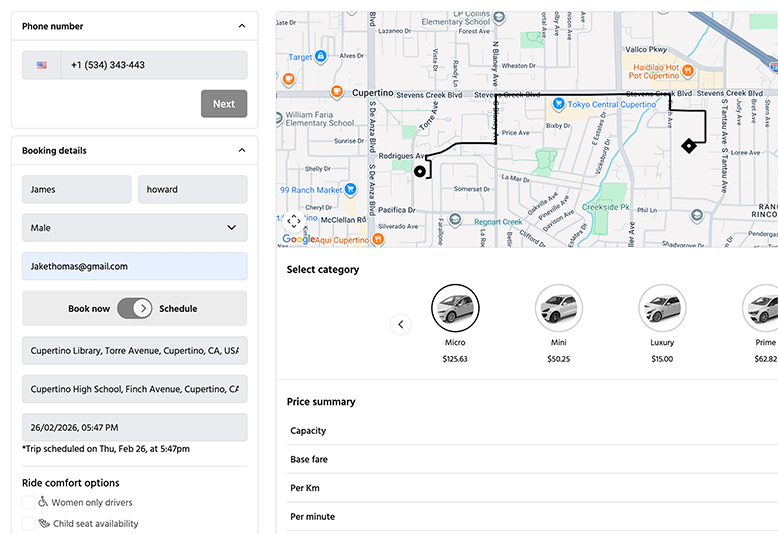
Task: Click the Select category heading
Action: (x=323, y=269)
